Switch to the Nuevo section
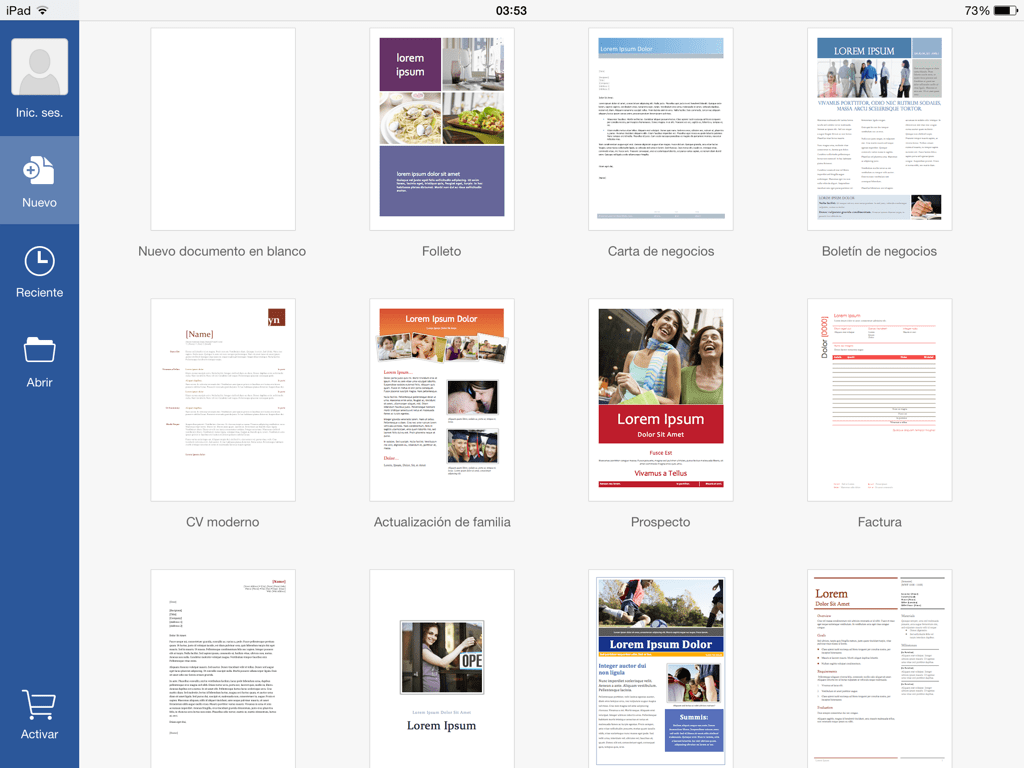 point(39,180)
